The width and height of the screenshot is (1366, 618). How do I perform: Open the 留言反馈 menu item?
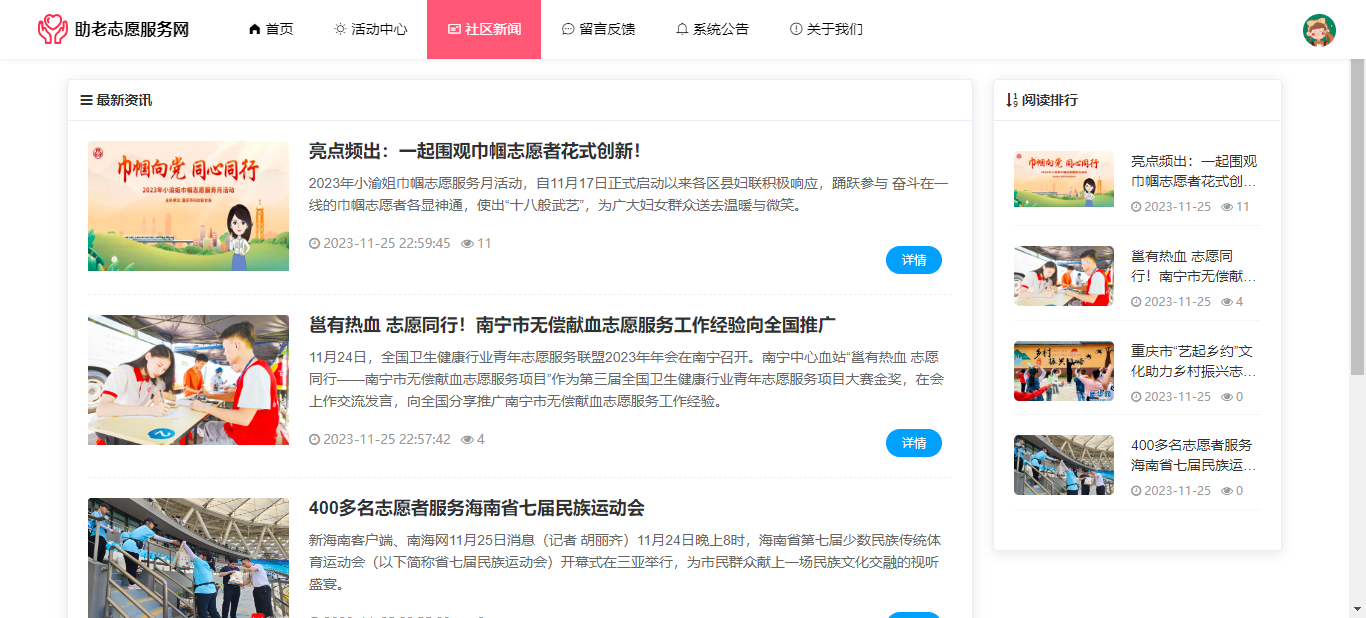tap(598, 29)
